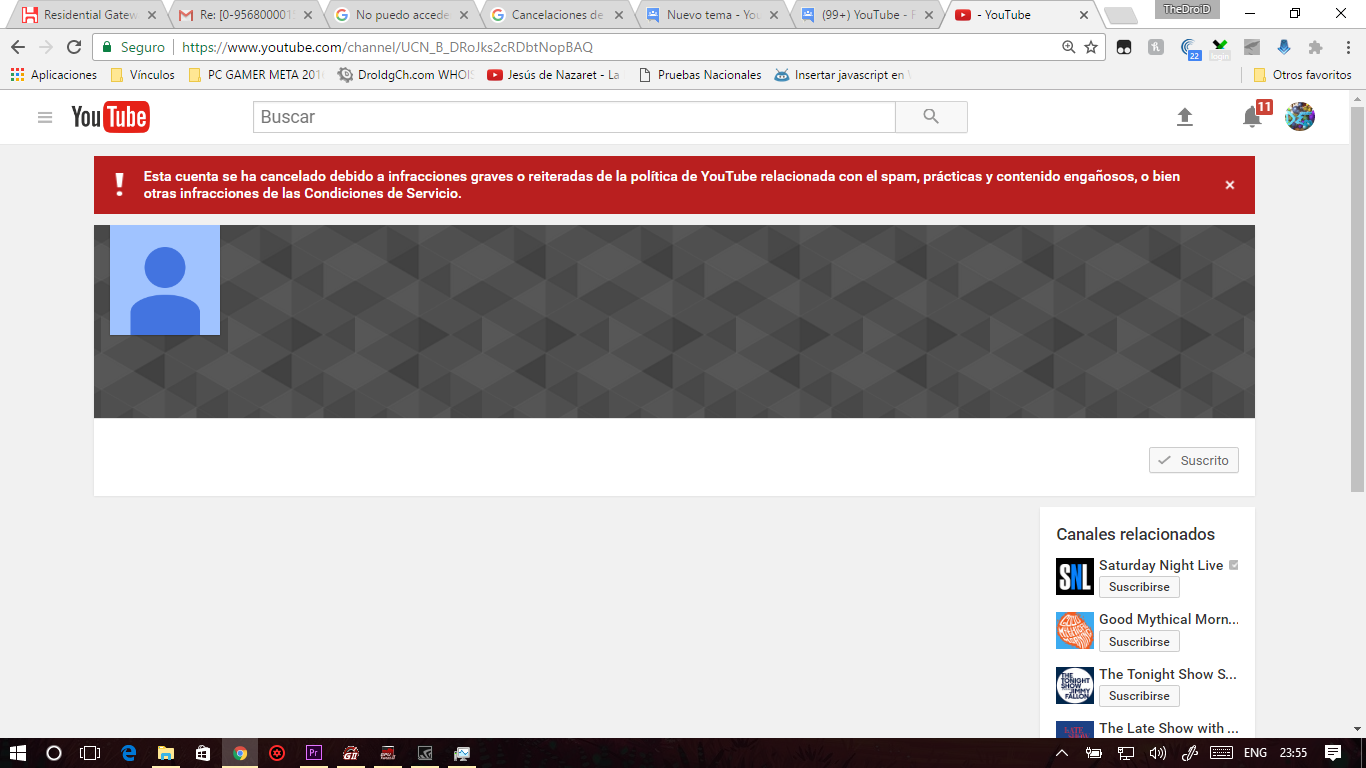Open the Insertar javascript bookmark
Viewport: 1366px width, 768px height.
pos(841,75)
